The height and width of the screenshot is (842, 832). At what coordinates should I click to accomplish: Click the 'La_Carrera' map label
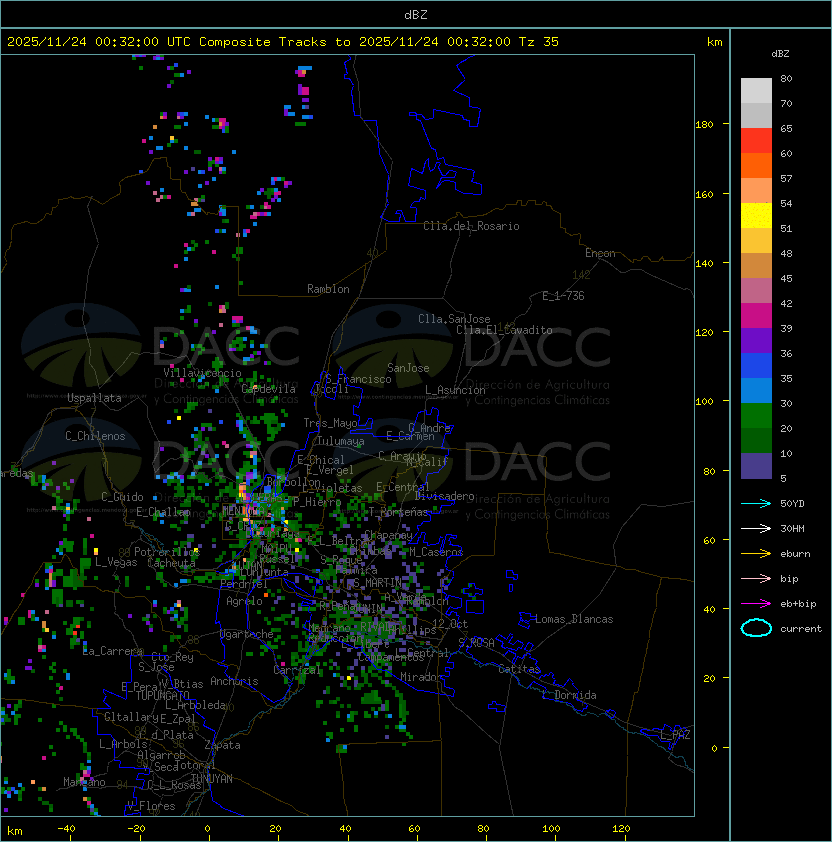(112, 651)
